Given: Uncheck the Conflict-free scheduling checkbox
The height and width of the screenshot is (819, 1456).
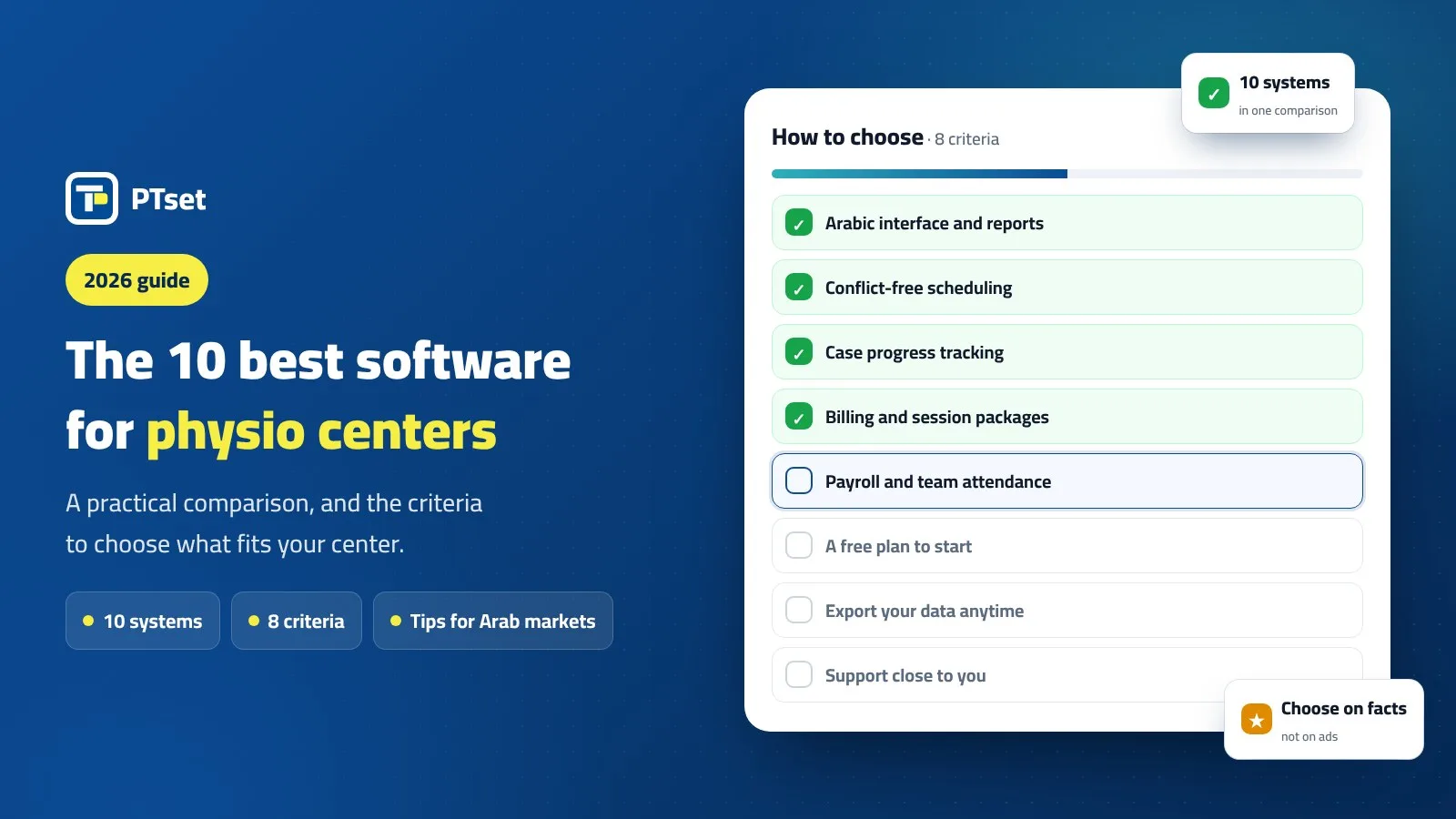Looking at the screenshot, I should pyautogui.click(x=799, y=288).
